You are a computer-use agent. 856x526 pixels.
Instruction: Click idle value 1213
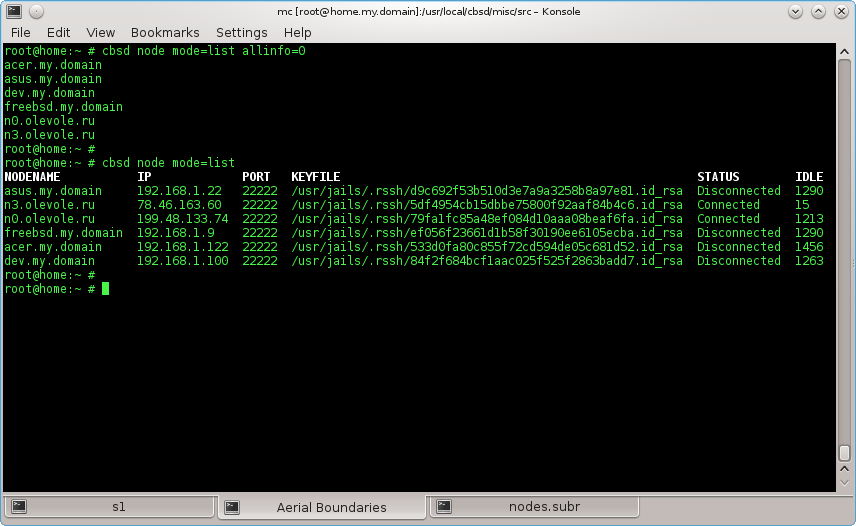(809, 219)
